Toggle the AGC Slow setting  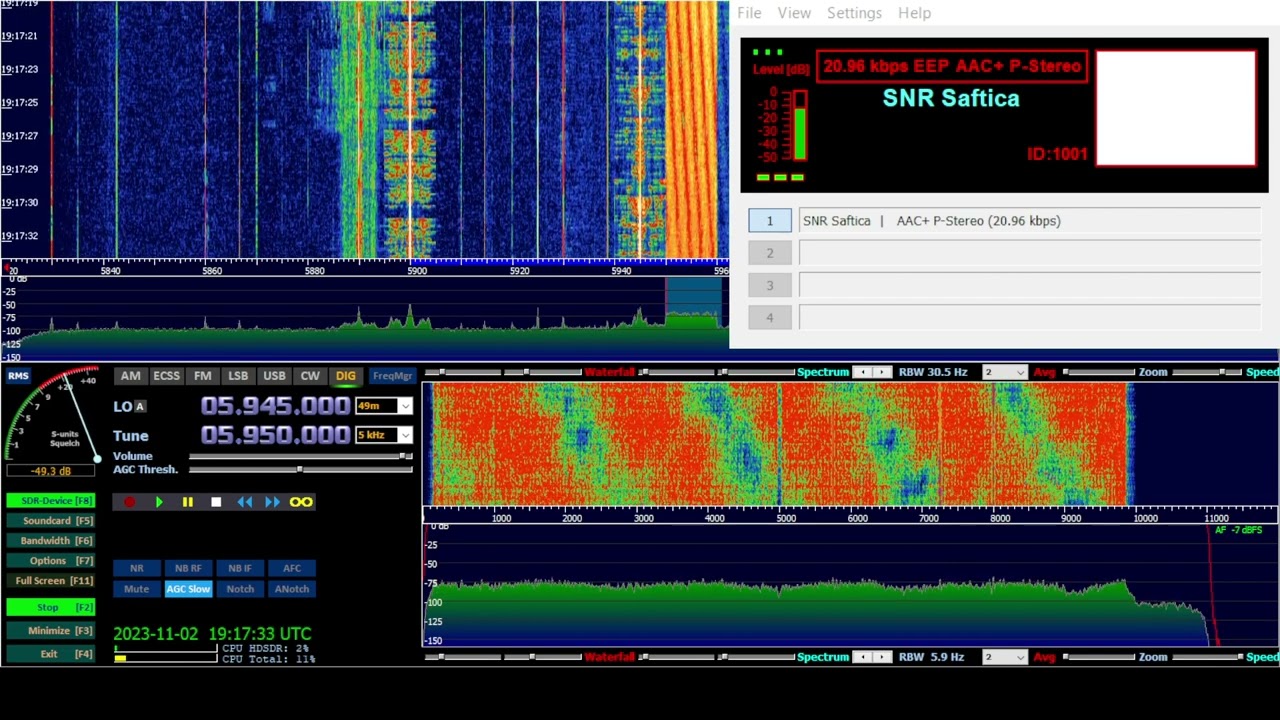188,589
